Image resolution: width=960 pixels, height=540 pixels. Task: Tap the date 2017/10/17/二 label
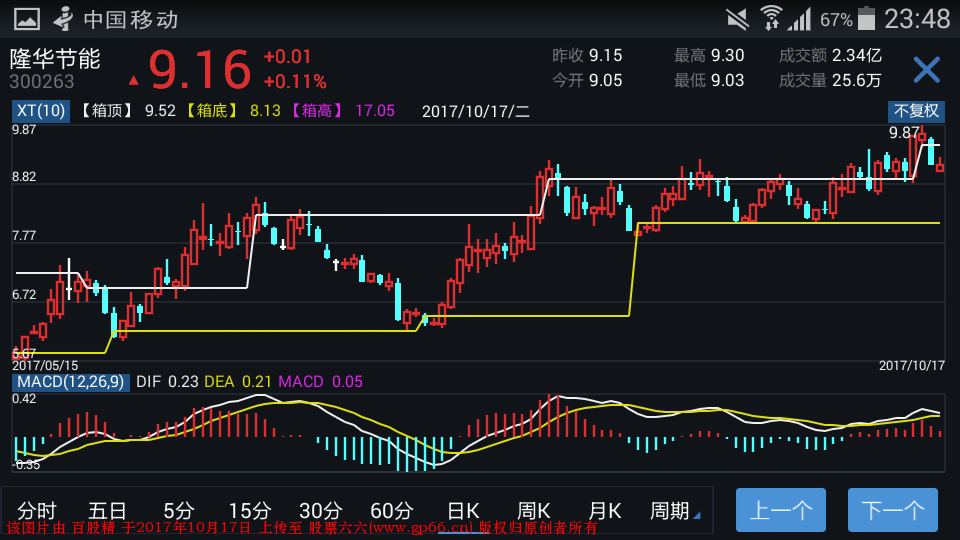pyautogui.click(x=476, y=111)
